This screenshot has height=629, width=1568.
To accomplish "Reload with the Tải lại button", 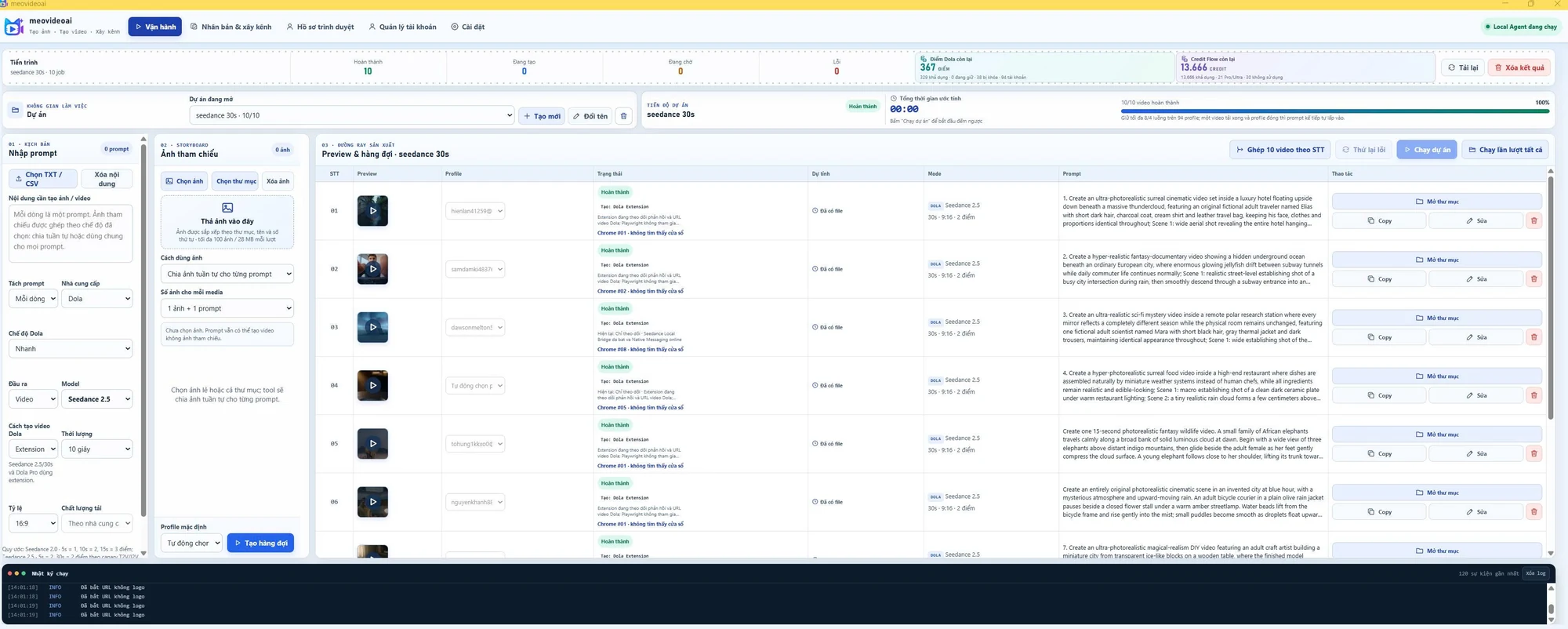I will pyautogui.click(x=1462, y=67).
